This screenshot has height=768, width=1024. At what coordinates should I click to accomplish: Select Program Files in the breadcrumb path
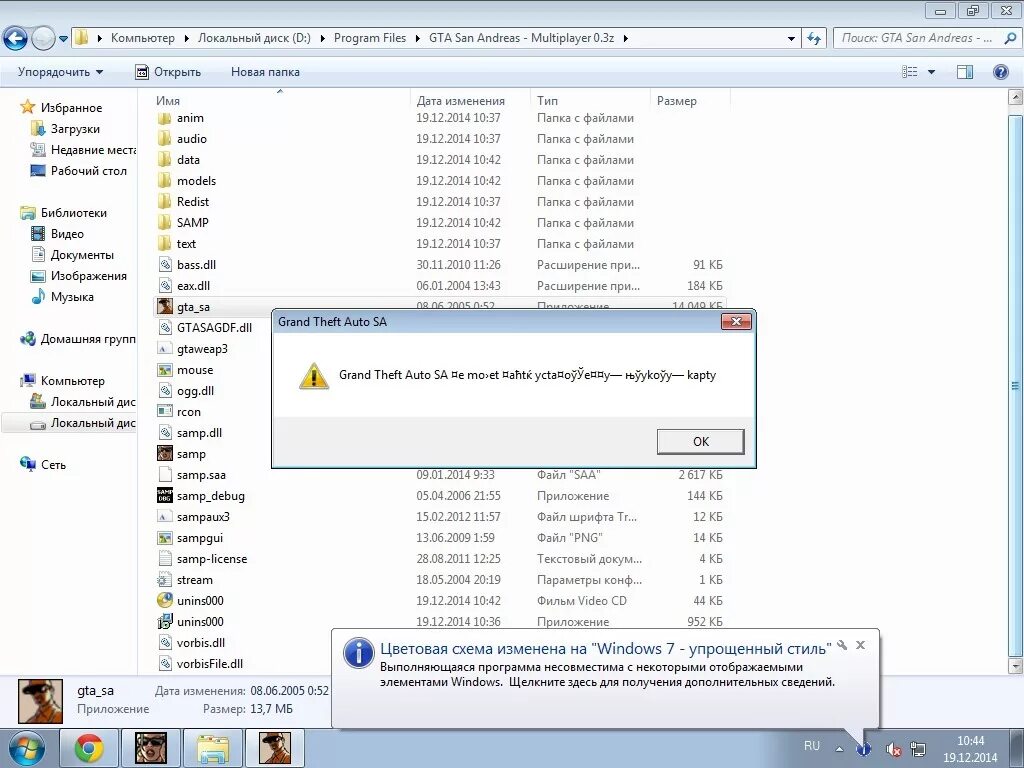[x=370, y=38]
